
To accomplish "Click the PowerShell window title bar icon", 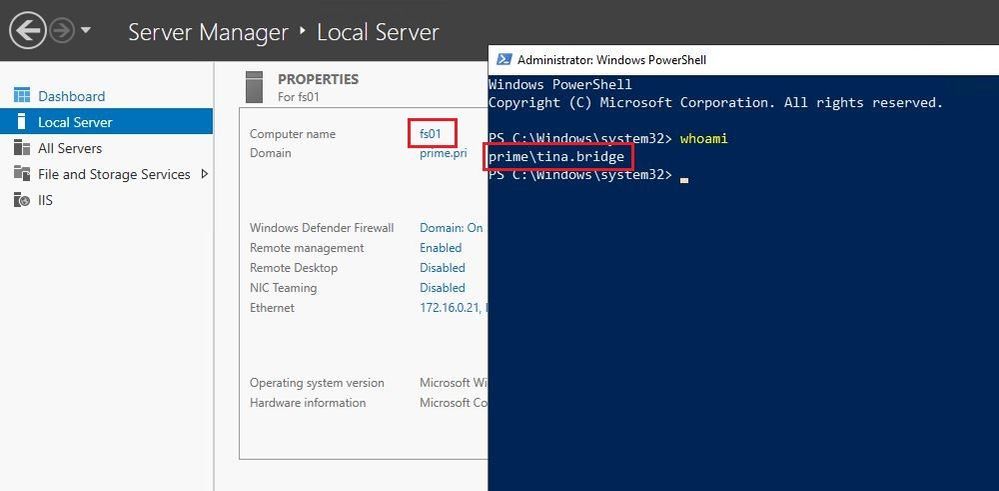I will coord(504,60).
